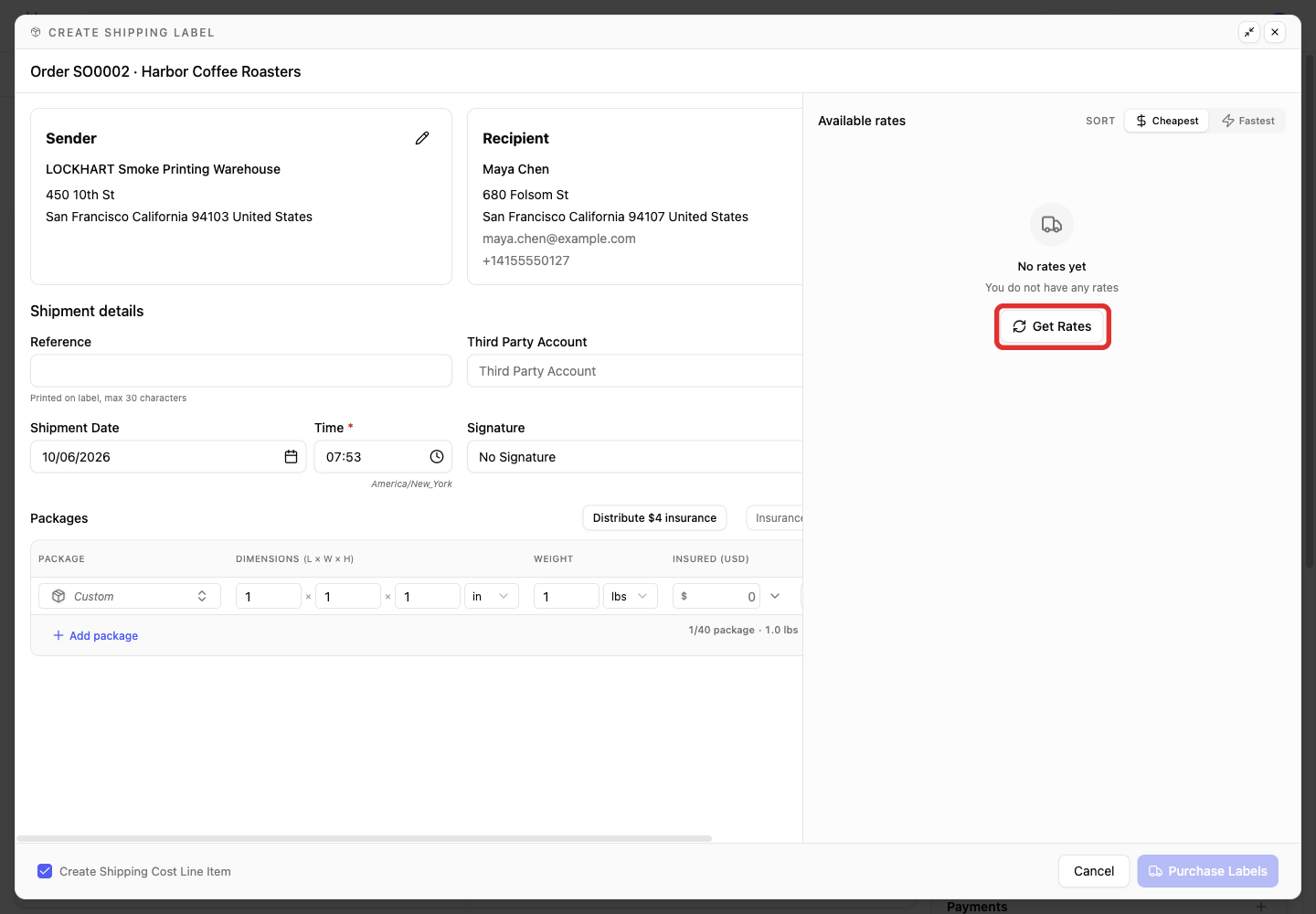This screenshot has height=914, width=1316.
Task: Open the Signature dropdown
Action: pyautogui.click(x=635, y=457)
